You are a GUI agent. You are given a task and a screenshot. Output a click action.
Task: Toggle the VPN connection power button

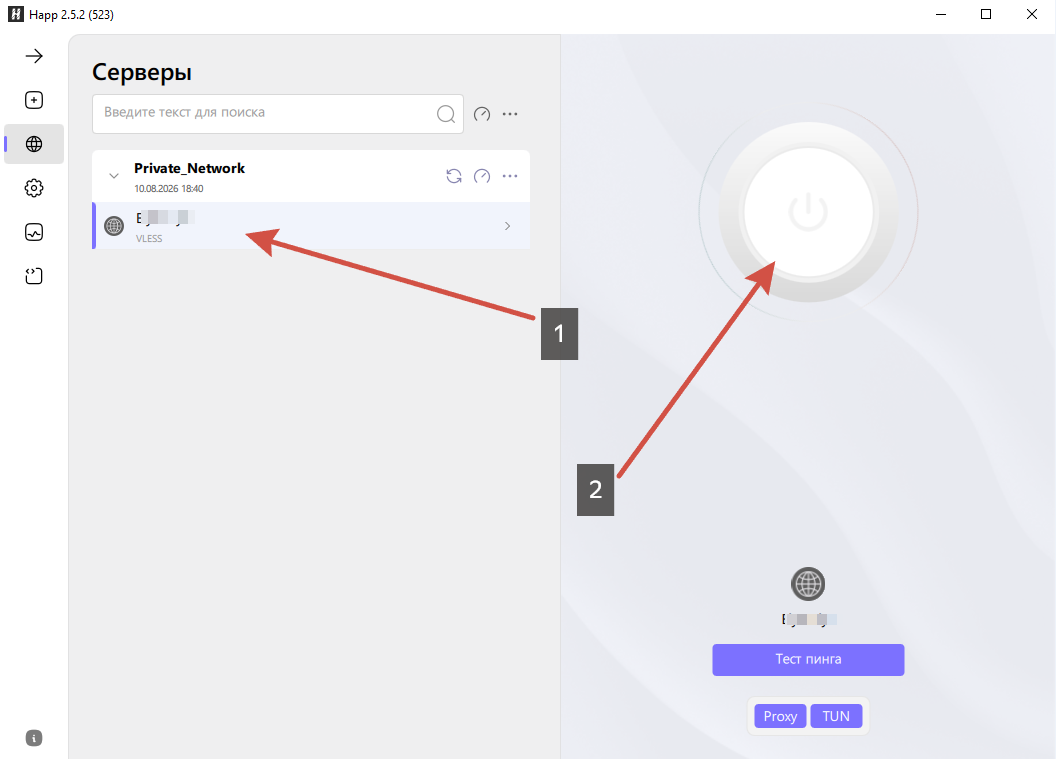808,212
